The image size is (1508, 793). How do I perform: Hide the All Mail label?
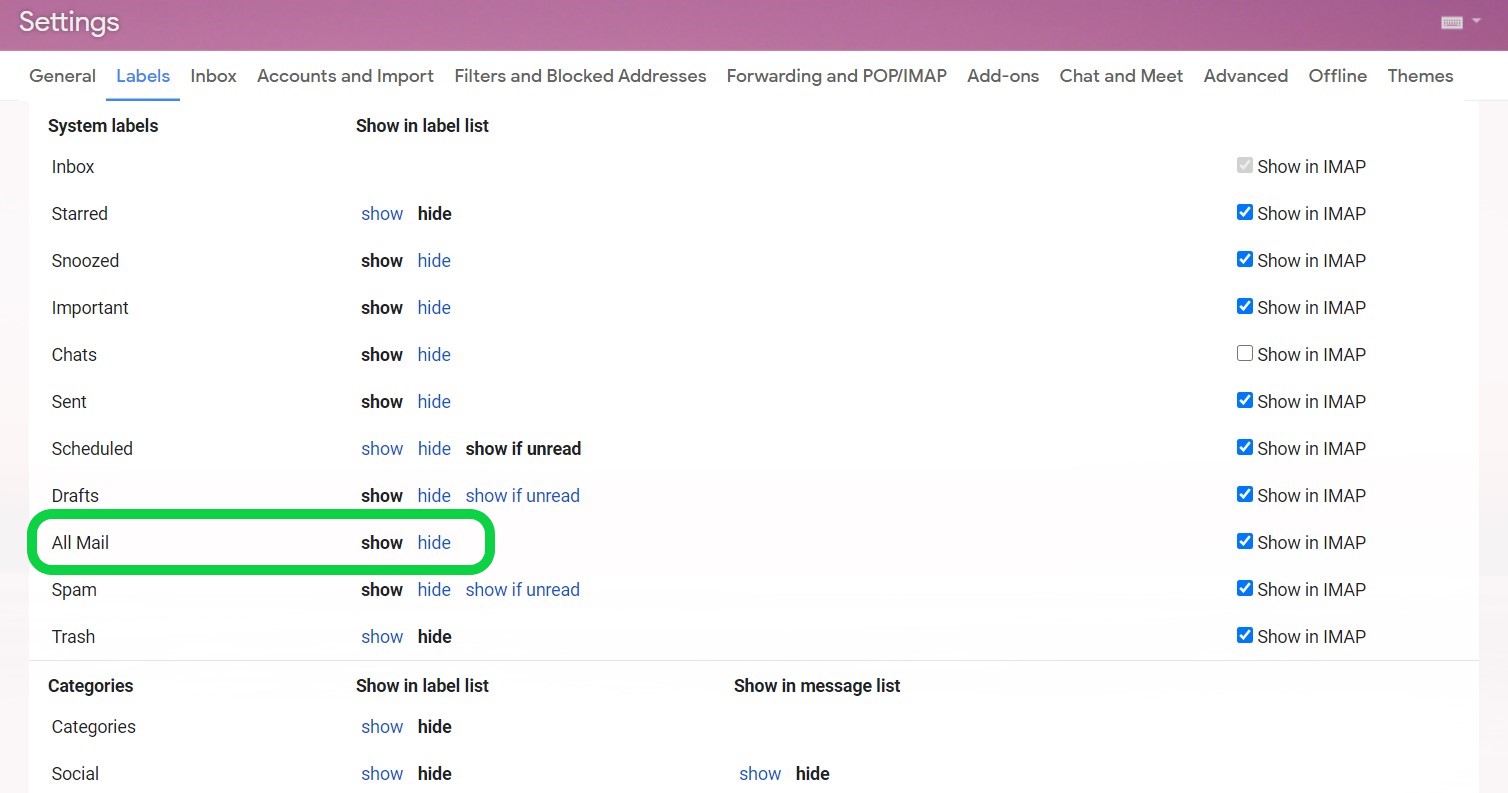pos(434,543)
